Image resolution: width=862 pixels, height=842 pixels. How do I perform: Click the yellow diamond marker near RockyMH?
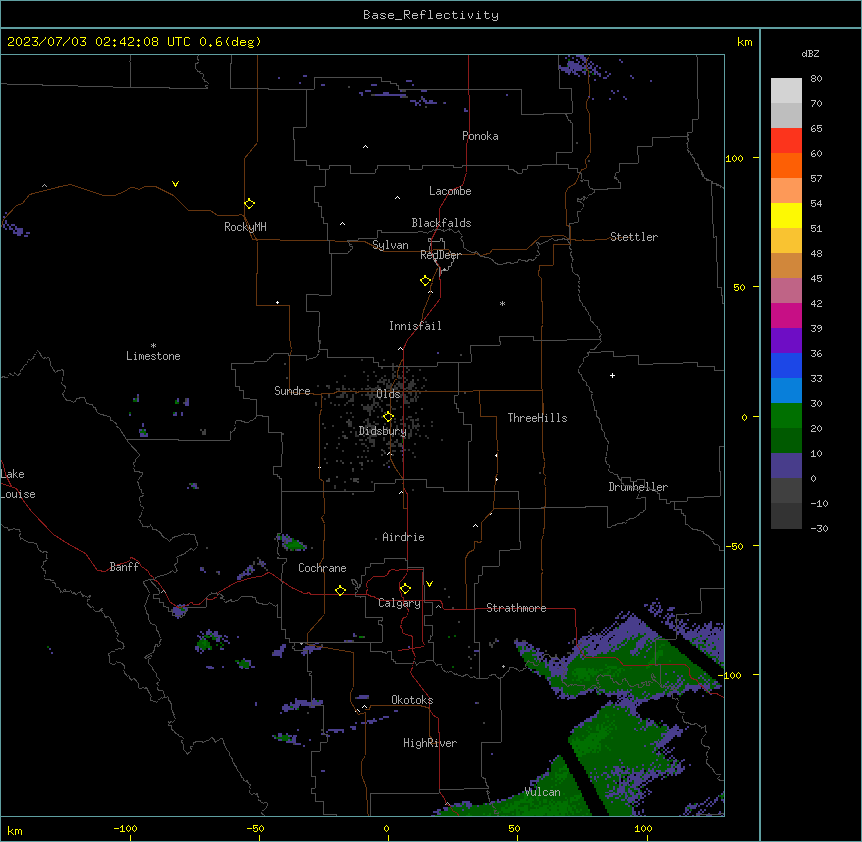[249, 204]
